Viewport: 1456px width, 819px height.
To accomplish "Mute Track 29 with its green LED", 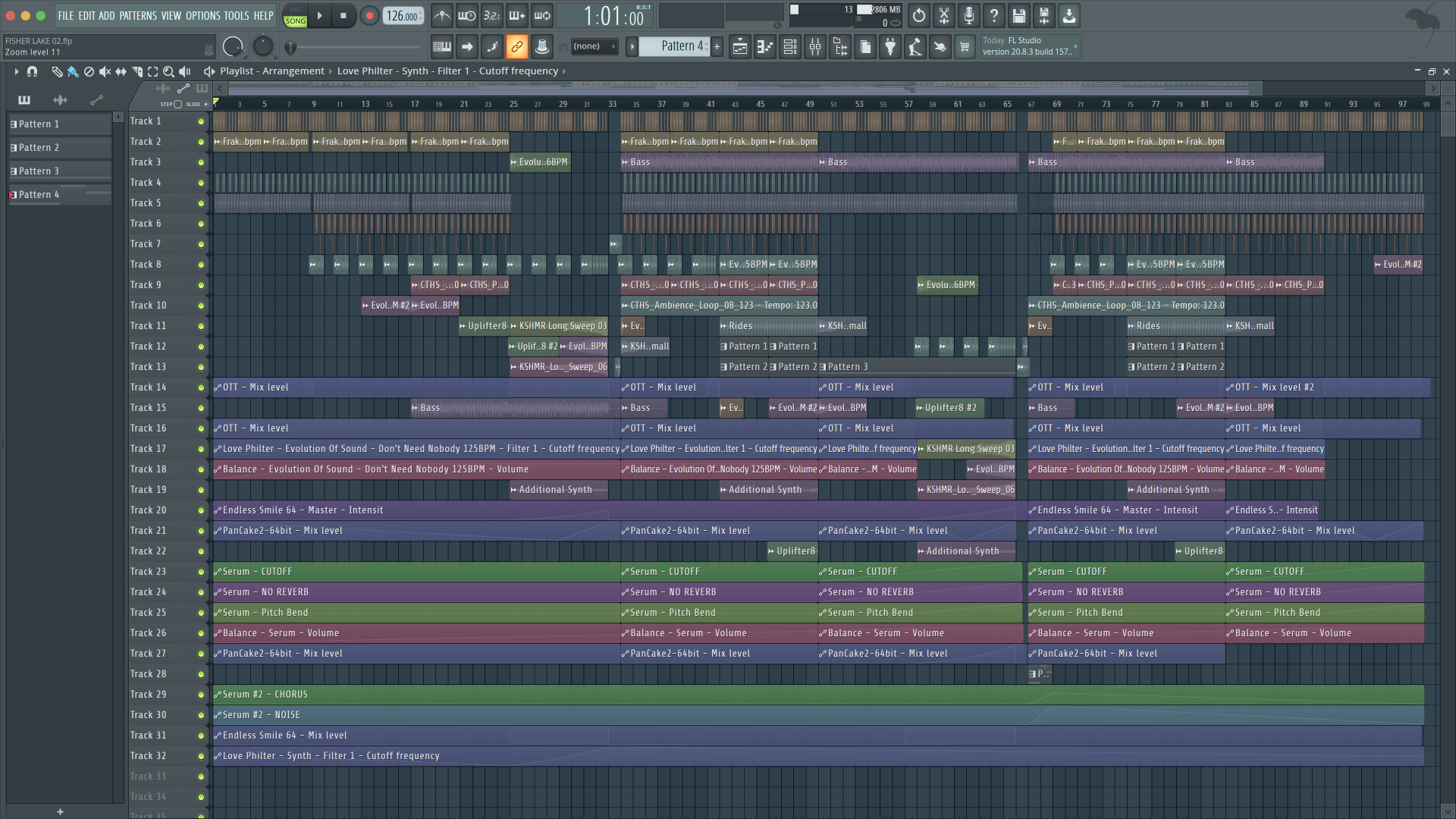I will 201,695.
